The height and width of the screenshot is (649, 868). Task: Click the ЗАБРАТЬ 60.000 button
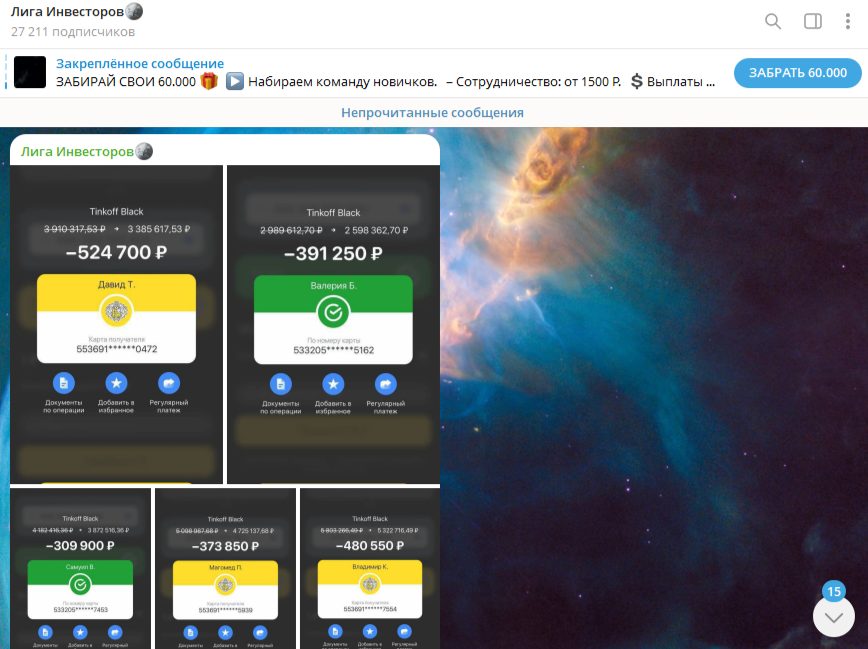click(x=798, y=73)
